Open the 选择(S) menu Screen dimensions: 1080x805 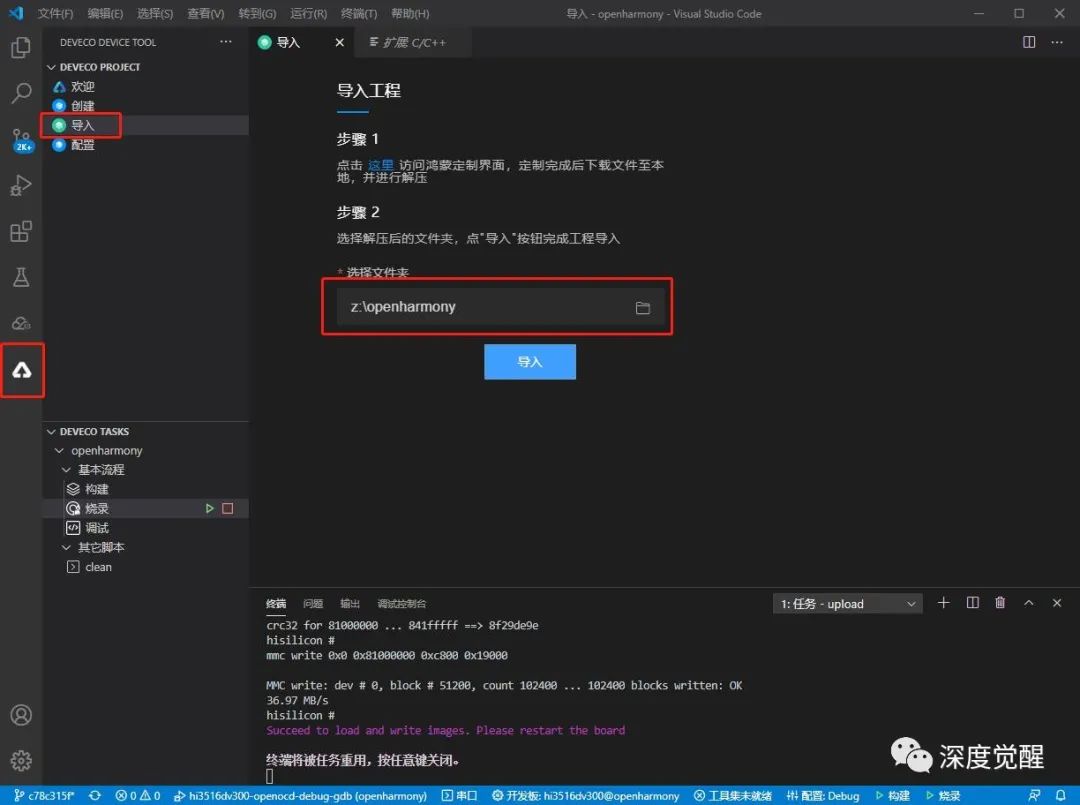click(x=155, y=14)
